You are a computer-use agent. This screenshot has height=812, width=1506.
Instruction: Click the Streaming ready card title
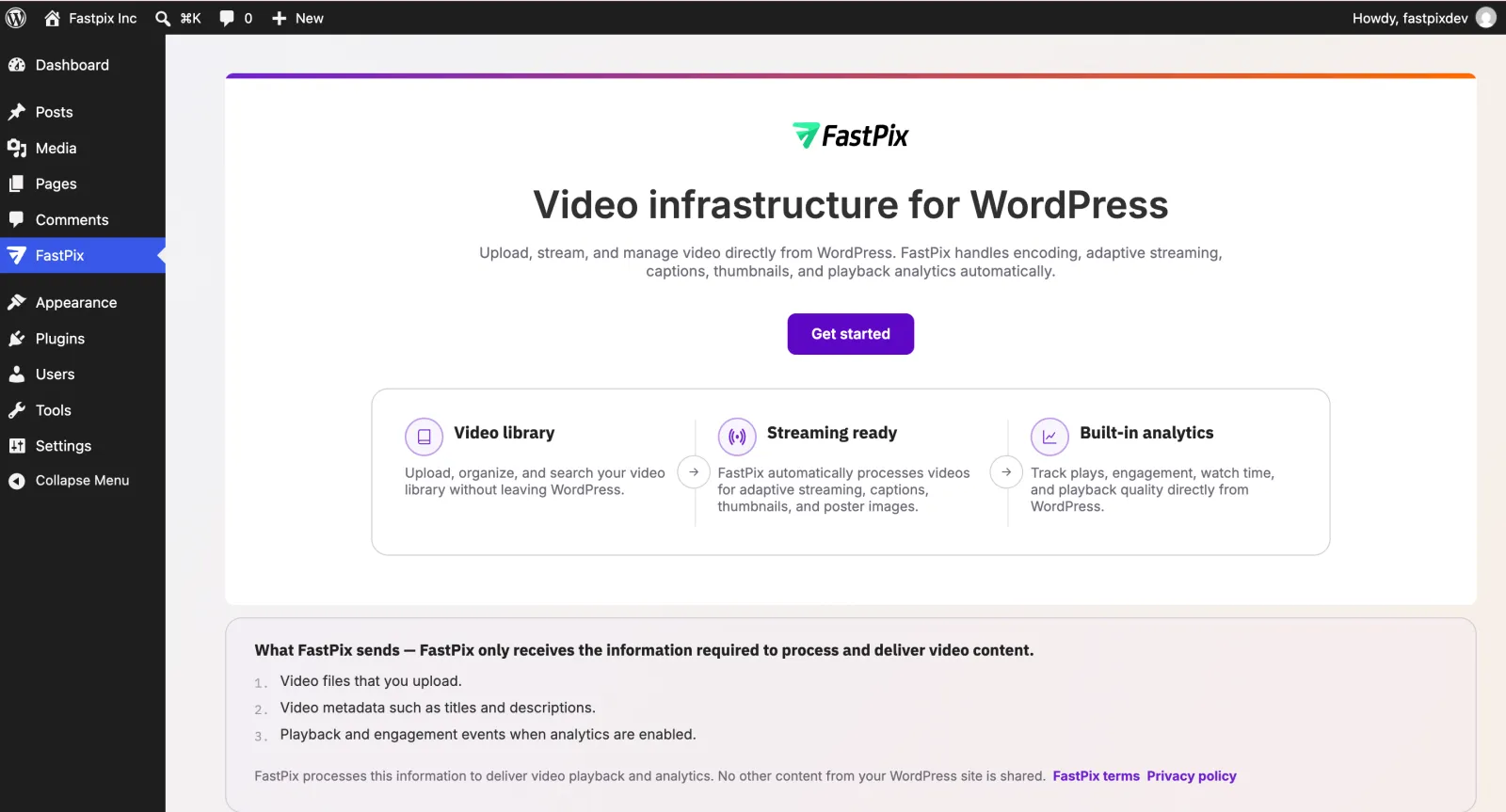832,433
